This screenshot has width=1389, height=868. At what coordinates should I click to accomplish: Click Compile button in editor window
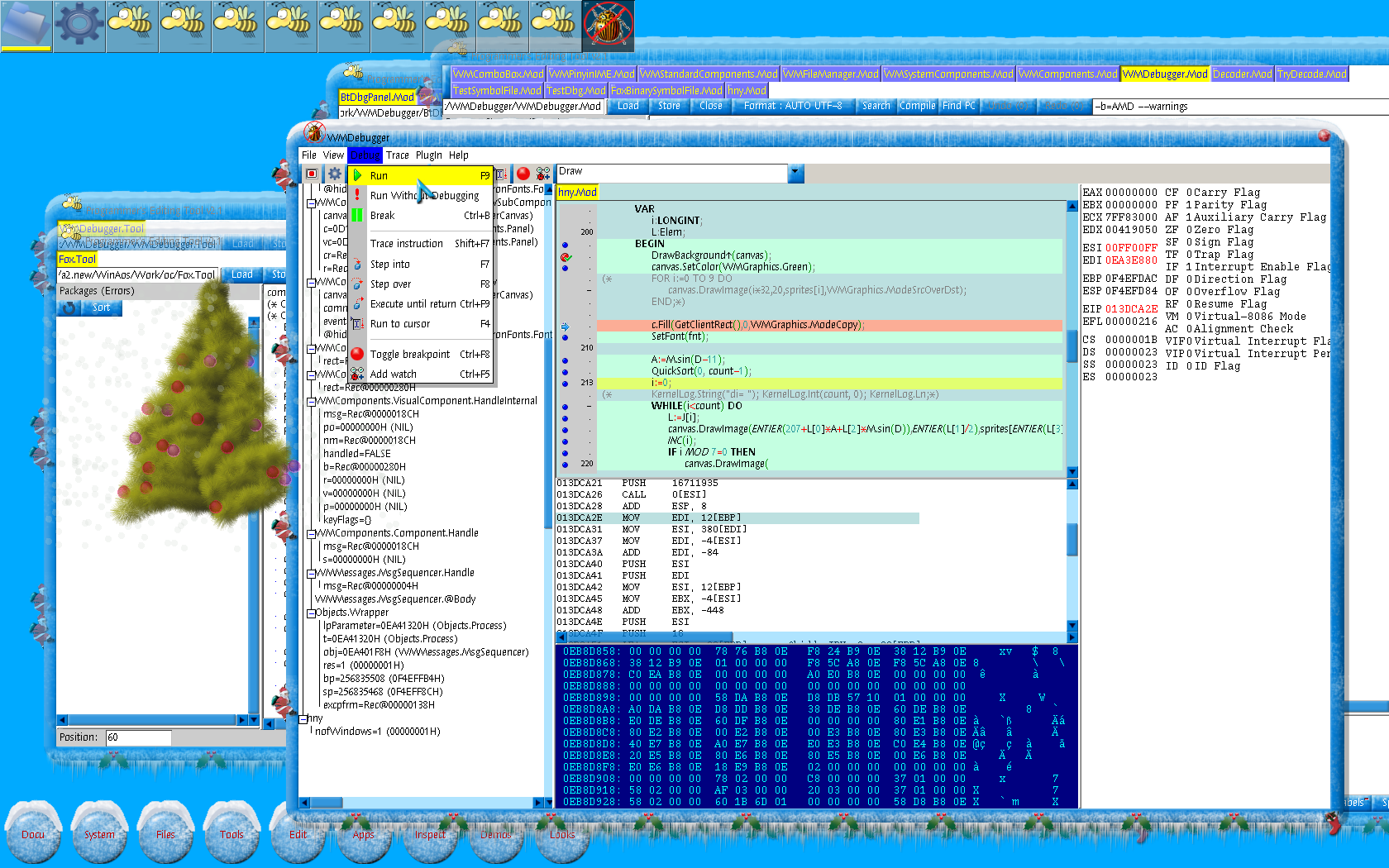(x=917, y=106)
